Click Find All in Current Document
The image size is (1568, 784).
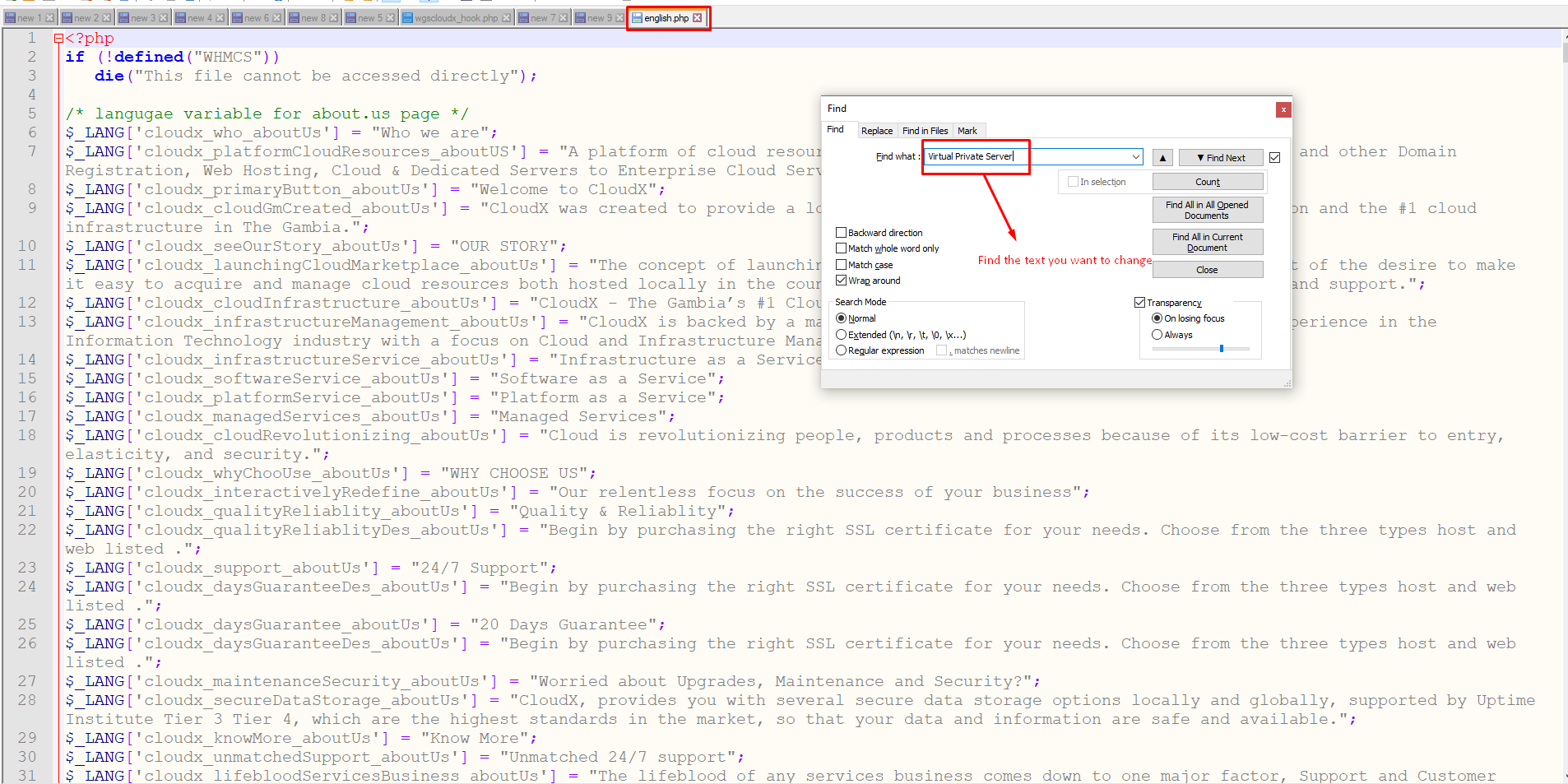point(1207,242)
